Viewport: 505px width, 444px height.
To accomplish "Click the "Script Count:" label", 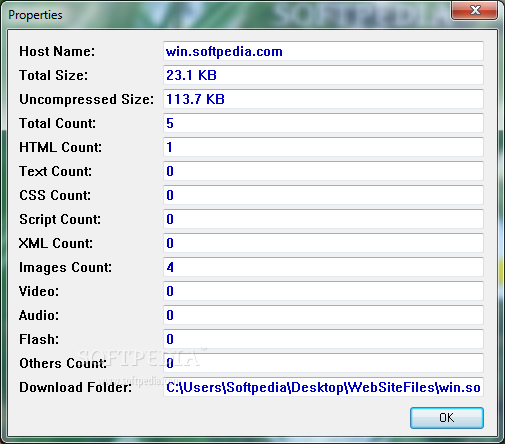I will coord(60,219).
